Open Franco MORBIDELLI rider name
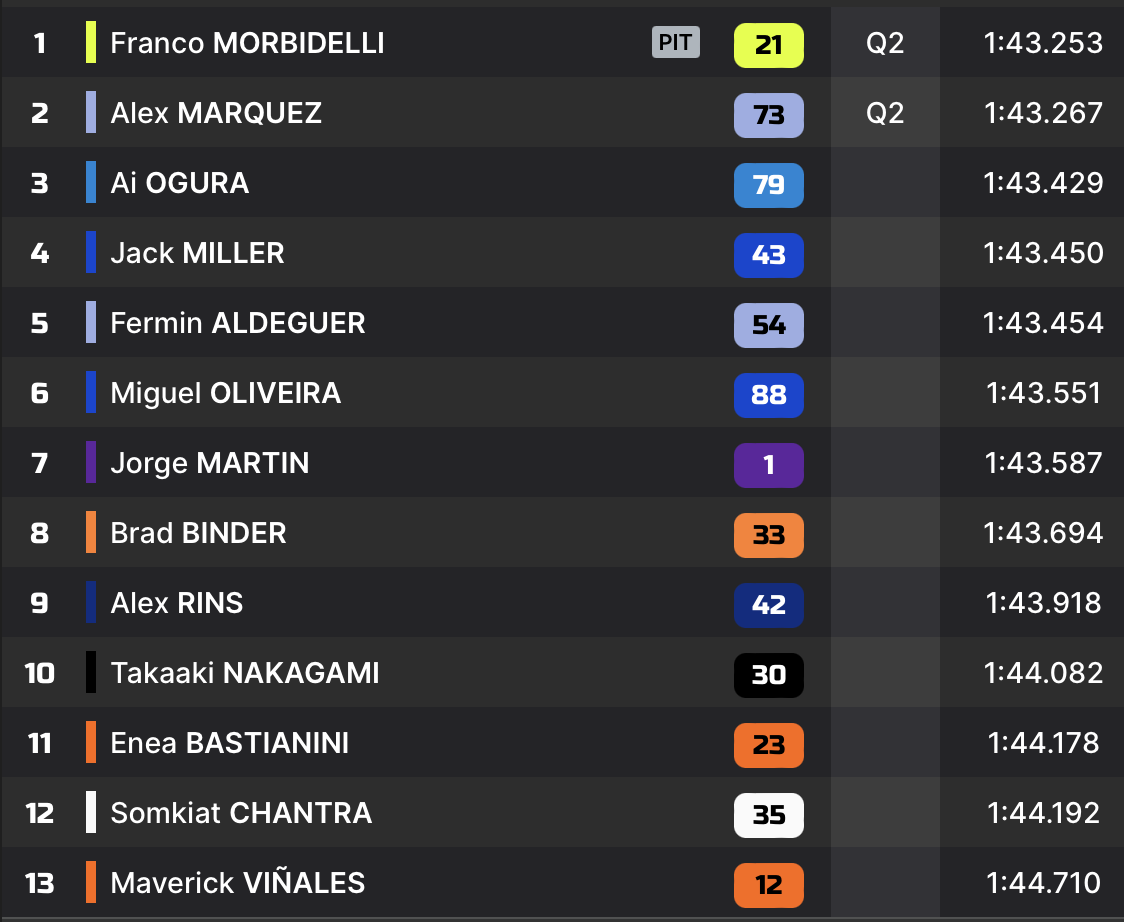This screenshot has height=922, width=1124. pyautogui.click(x=247, y=43)
